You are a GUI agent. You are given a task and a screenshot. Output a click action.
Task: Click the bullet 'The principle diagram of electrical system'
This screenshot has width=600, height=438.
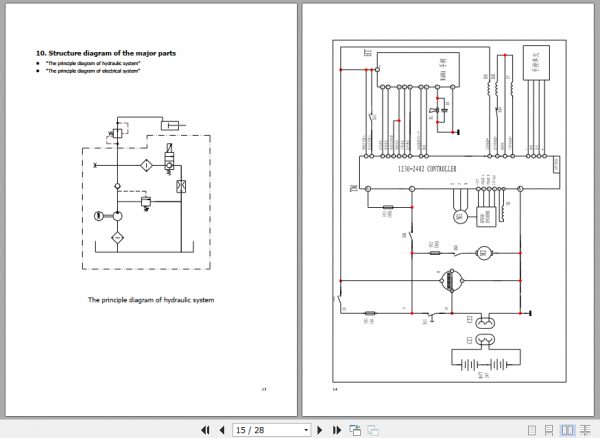click(93, 71)
